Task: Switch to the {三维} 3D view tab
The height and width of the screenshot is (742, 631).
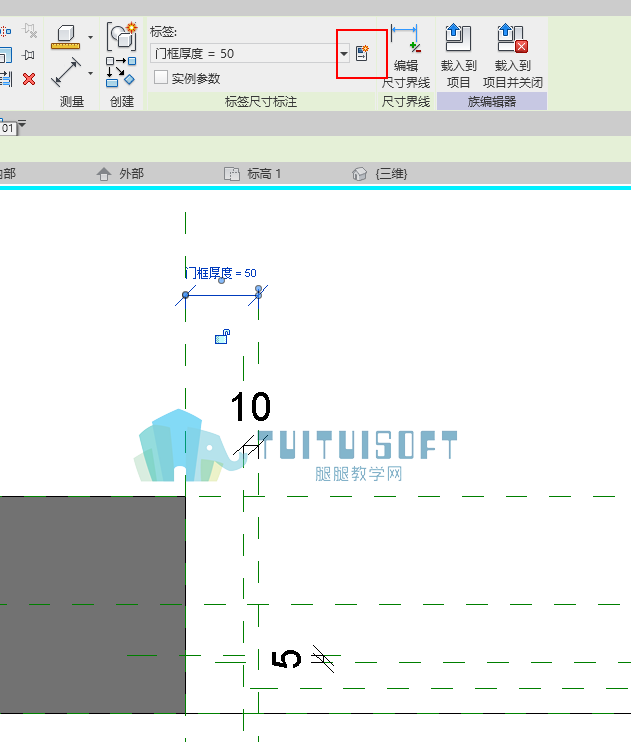Action: (380, 174)
